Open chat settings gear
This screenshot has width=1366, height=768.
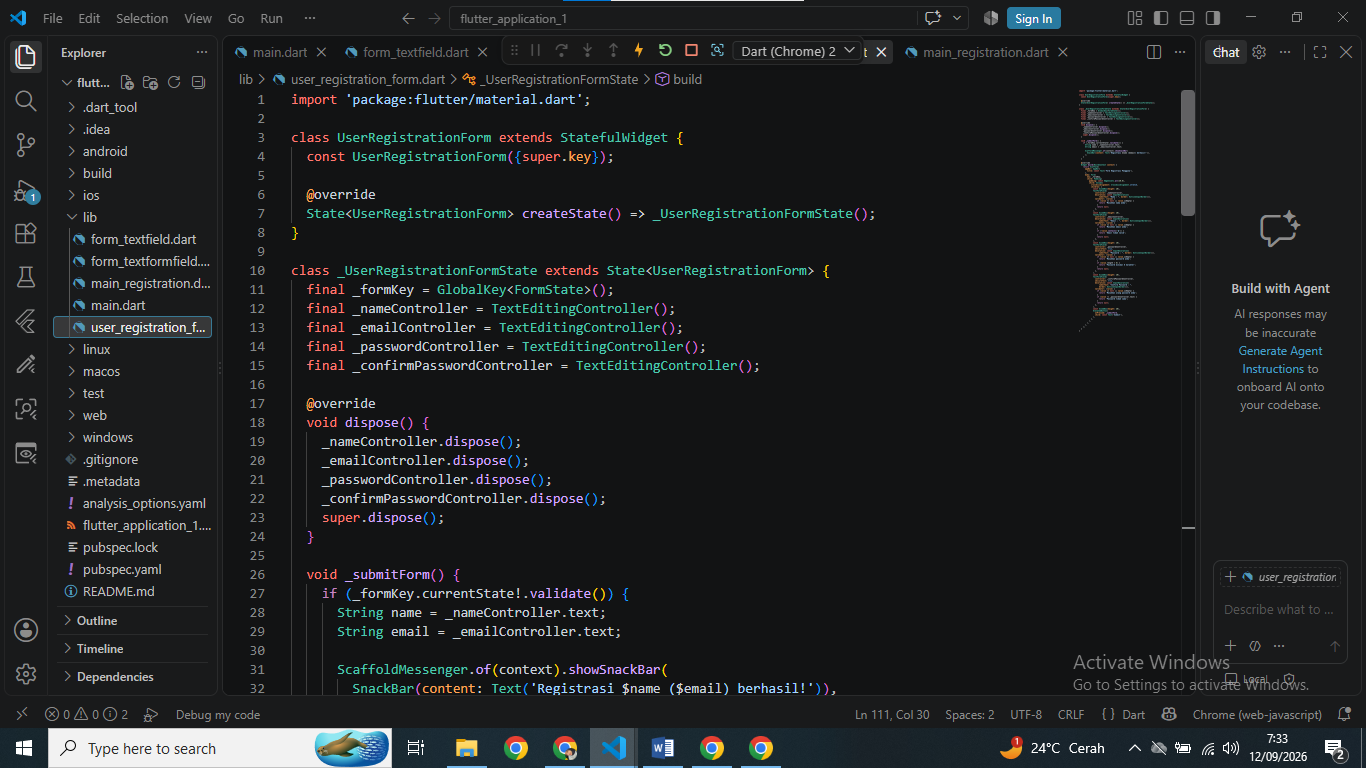(x=1259, y=52)
